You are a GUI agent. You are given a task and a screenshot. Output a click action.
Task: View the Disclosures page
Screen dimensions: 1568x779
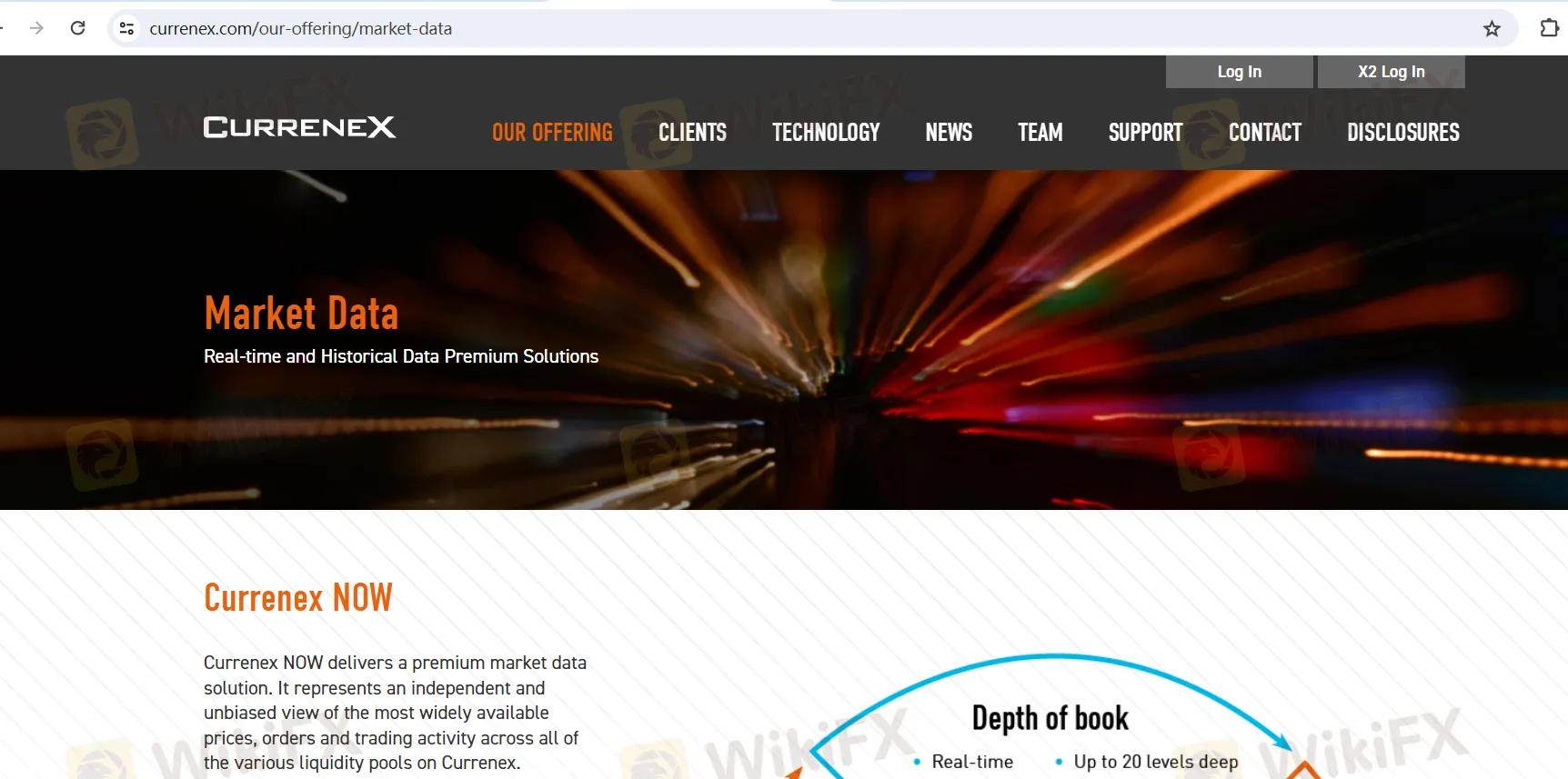(x=1402, y=133)
